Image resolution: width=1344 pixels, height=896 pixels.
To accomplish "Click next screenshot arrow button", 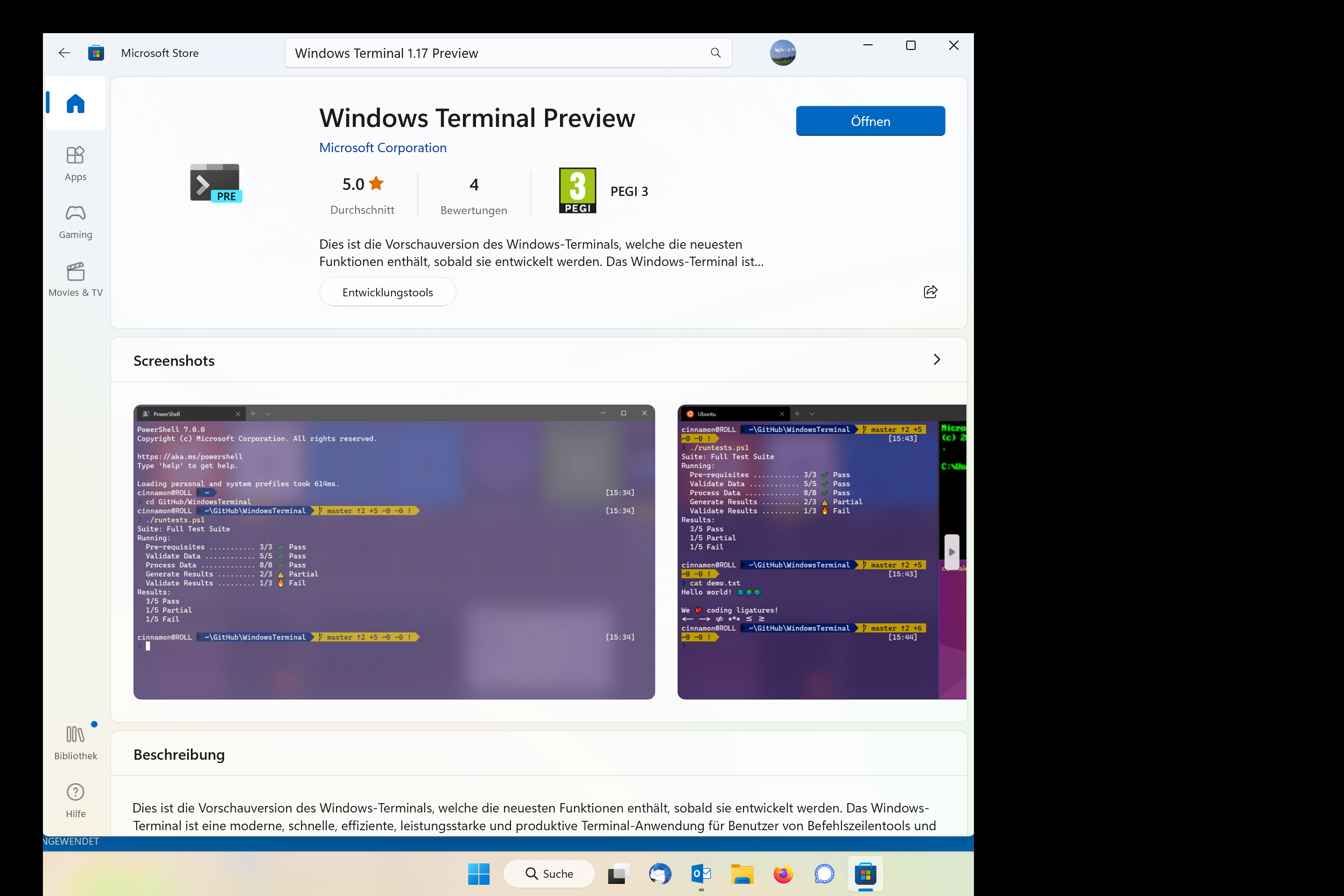I will pyautogui.click(x=952, y=552).
